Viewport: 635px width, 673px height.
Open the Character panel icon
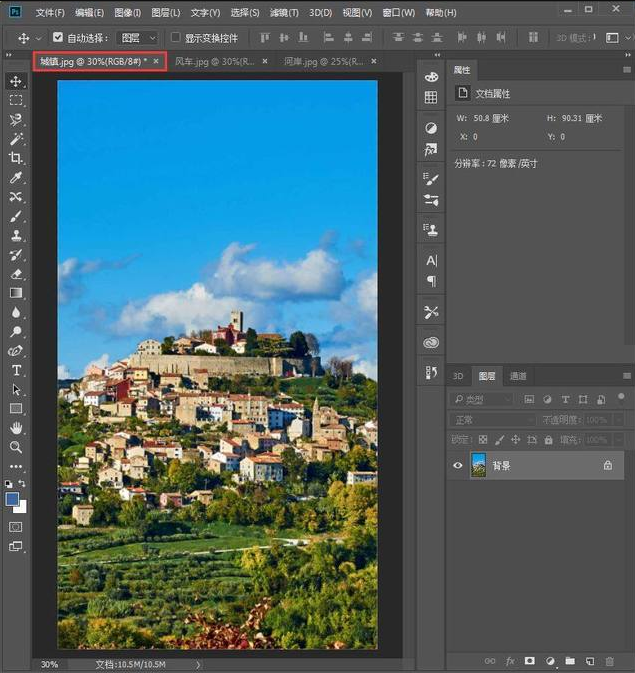(431, 261)
